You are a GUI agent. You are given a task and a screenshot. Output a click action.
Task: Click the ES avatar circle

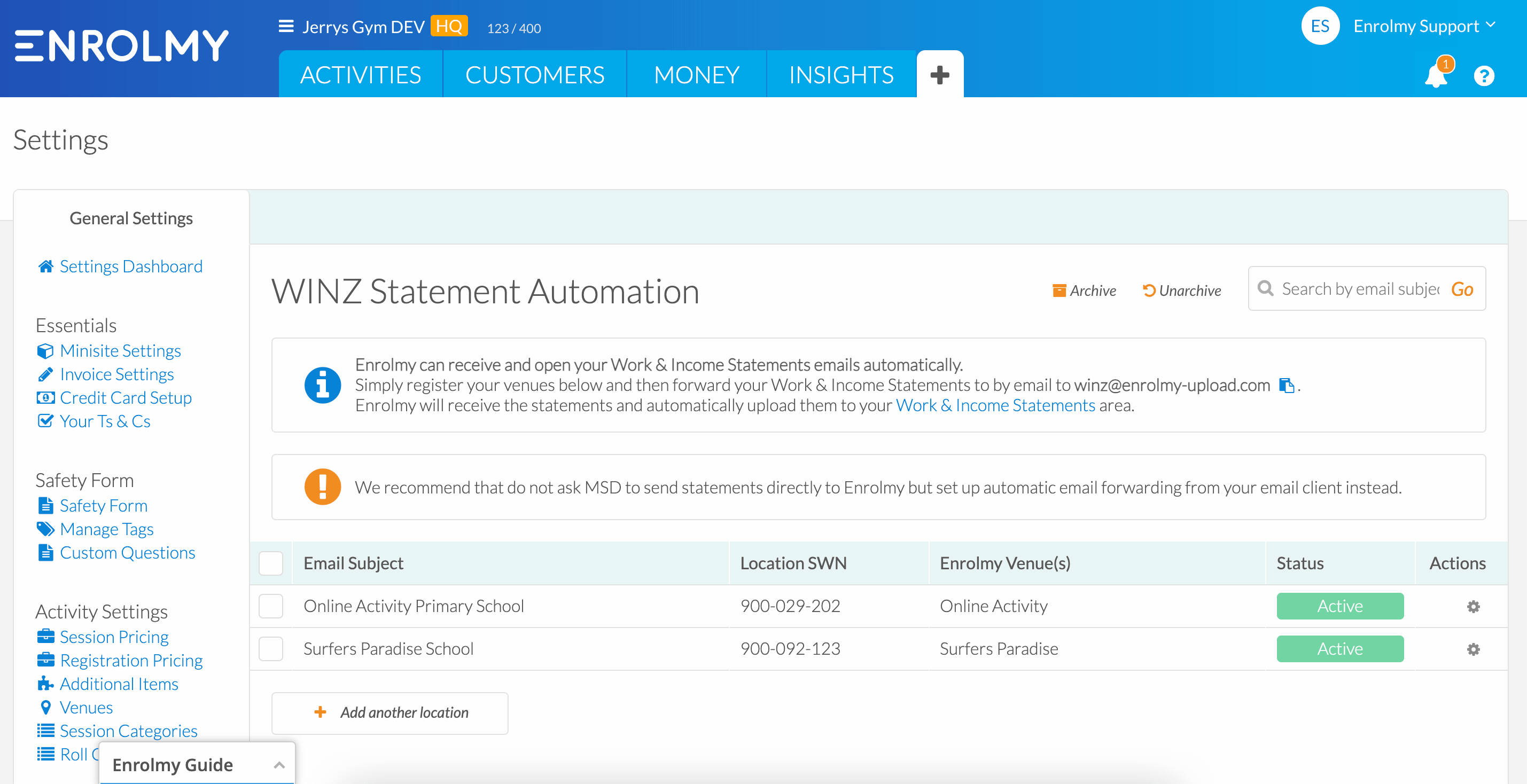(x=1320, y=26)
